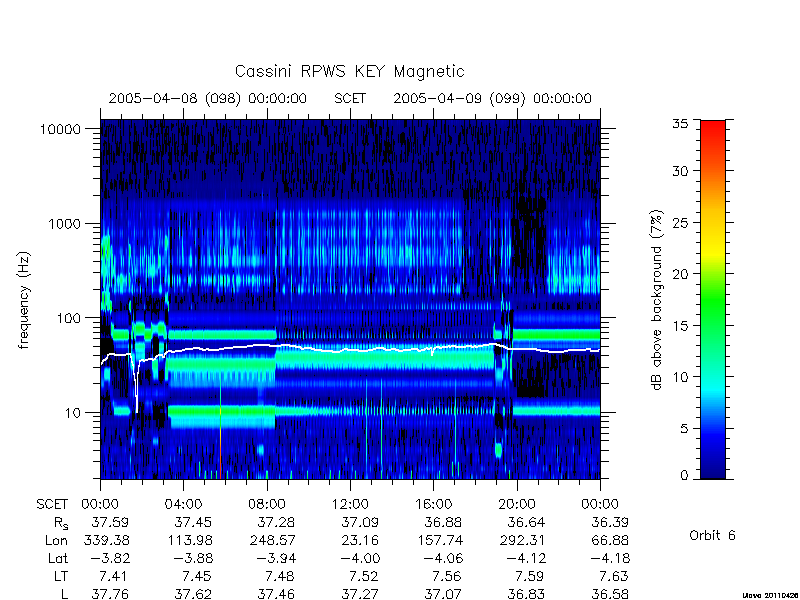
Task: Click the 'frequency (Hz)' axis label
Action: [x=24, y=300]
